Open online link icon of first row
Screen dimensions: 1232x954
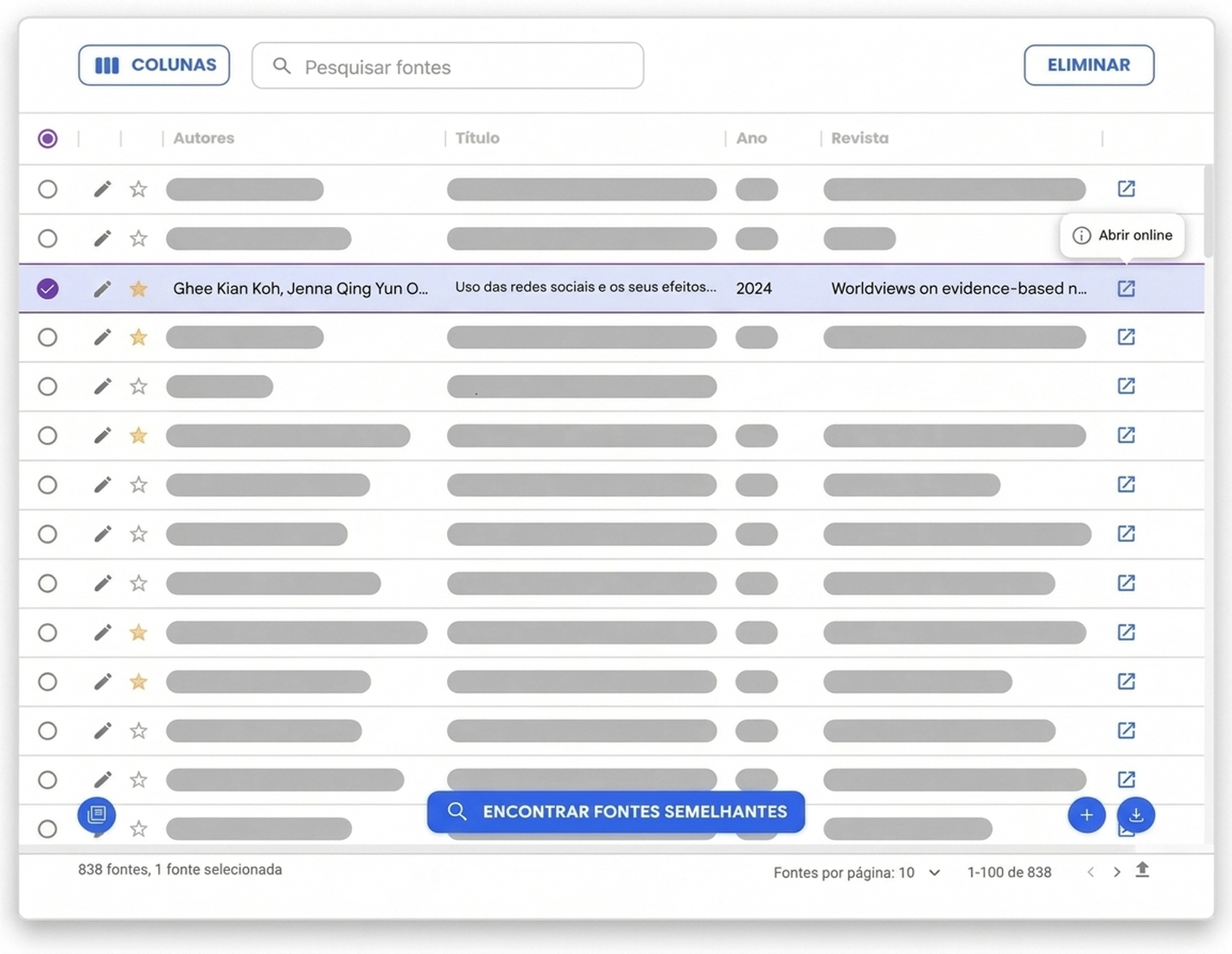(x=1126, y=188)
